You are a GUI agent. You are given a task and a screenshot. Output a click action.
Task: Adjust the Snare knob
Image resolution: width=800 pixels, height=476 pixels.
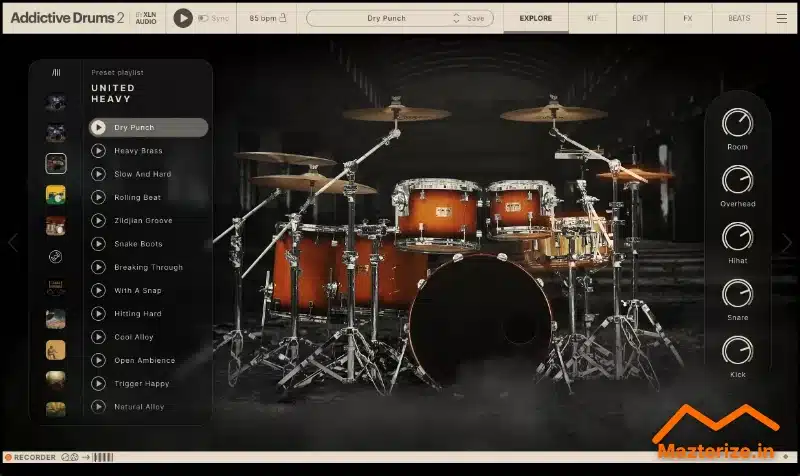(x=737, y=293)
